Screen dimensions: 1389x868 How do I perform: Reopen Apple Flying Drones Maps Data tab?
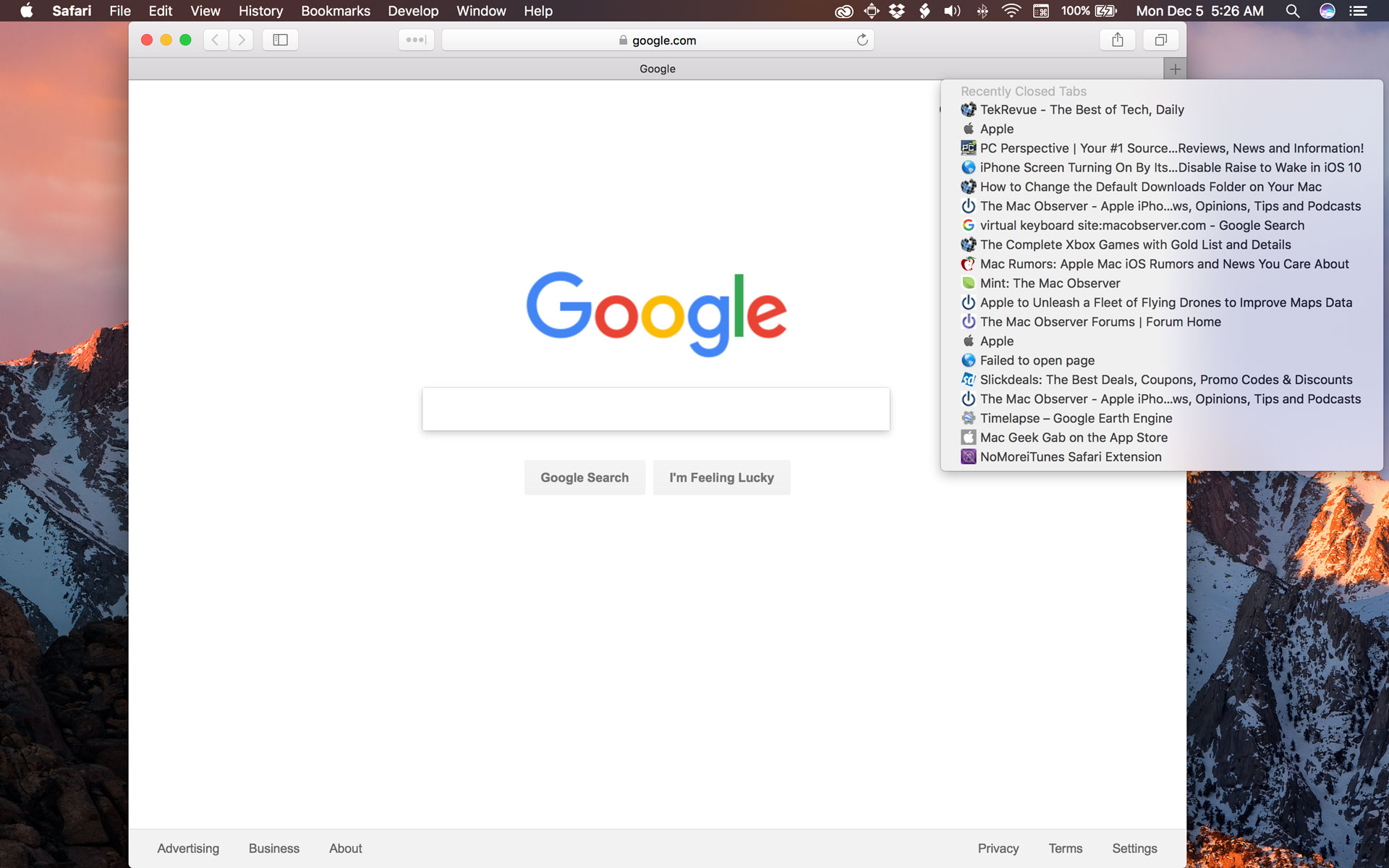point(1162,302)
